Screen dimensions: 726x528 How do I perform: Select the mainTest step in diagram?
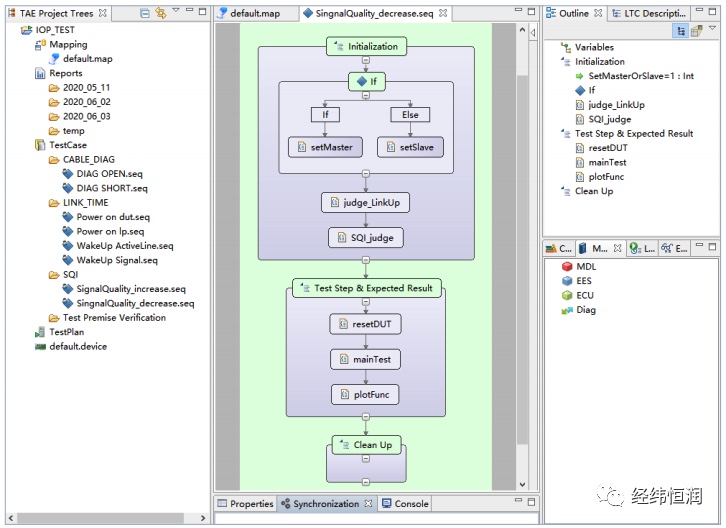365,359
